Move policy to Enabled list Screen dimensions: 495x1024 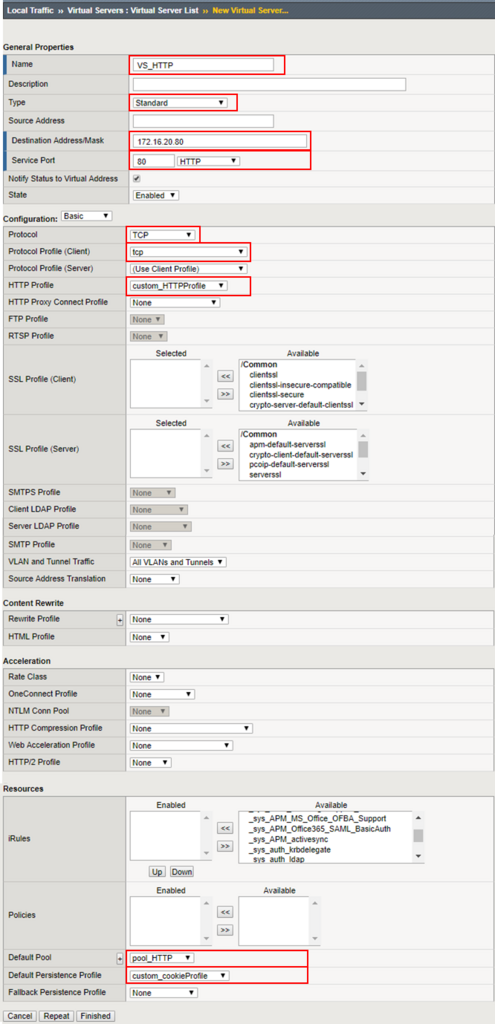(x=225, y=912)
